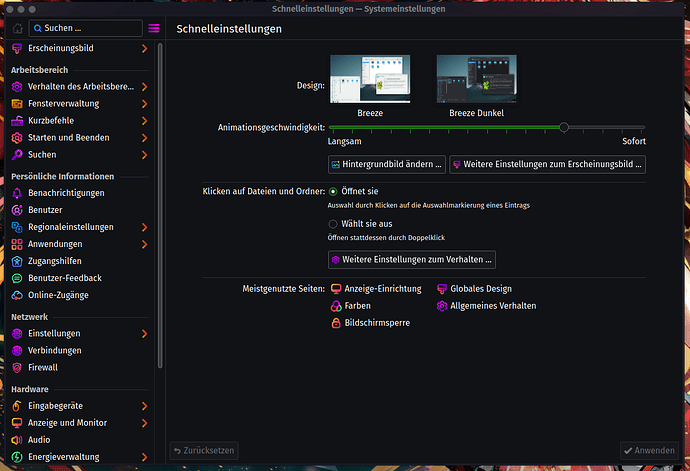Open the hamburger menu next to search
This screenshot has height=471, width=690.
pyautogui.click(x=153, y=29)
